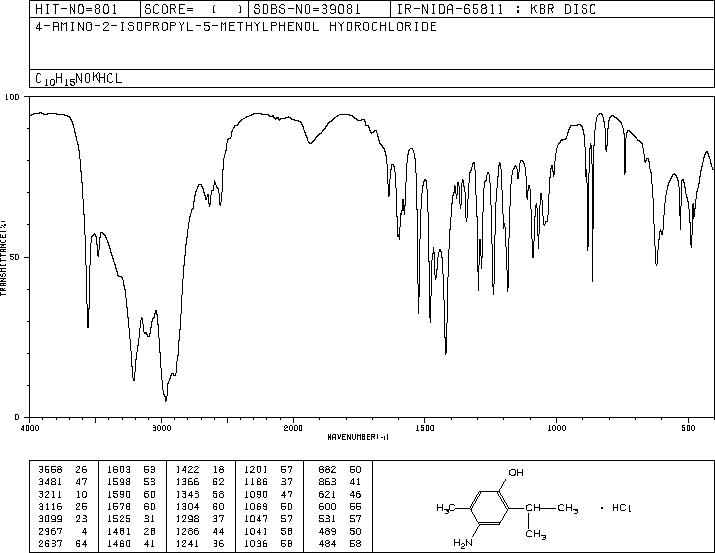Viewport: 715px width, 553px height.
Task: Click the IR-NIDA-65811 : KBR DISC label
Action: [x=496, y=9]
